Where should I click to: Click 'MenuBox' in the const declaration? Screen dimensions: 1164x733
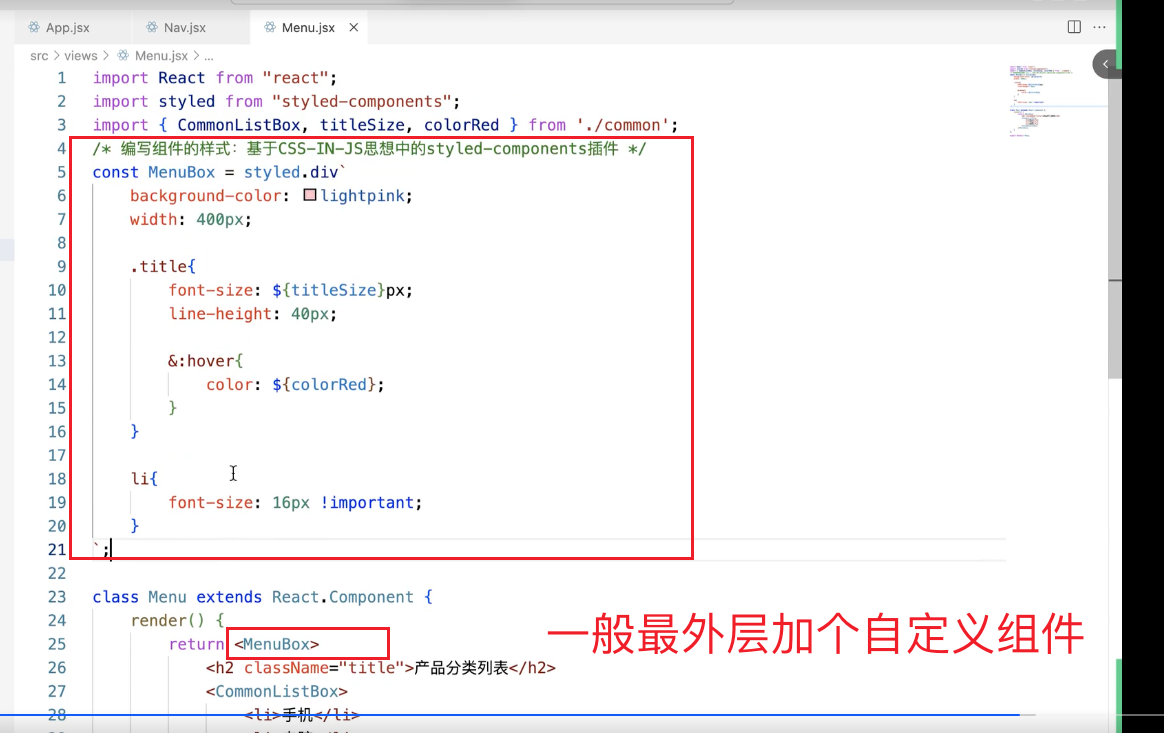(x=181, y=172)
